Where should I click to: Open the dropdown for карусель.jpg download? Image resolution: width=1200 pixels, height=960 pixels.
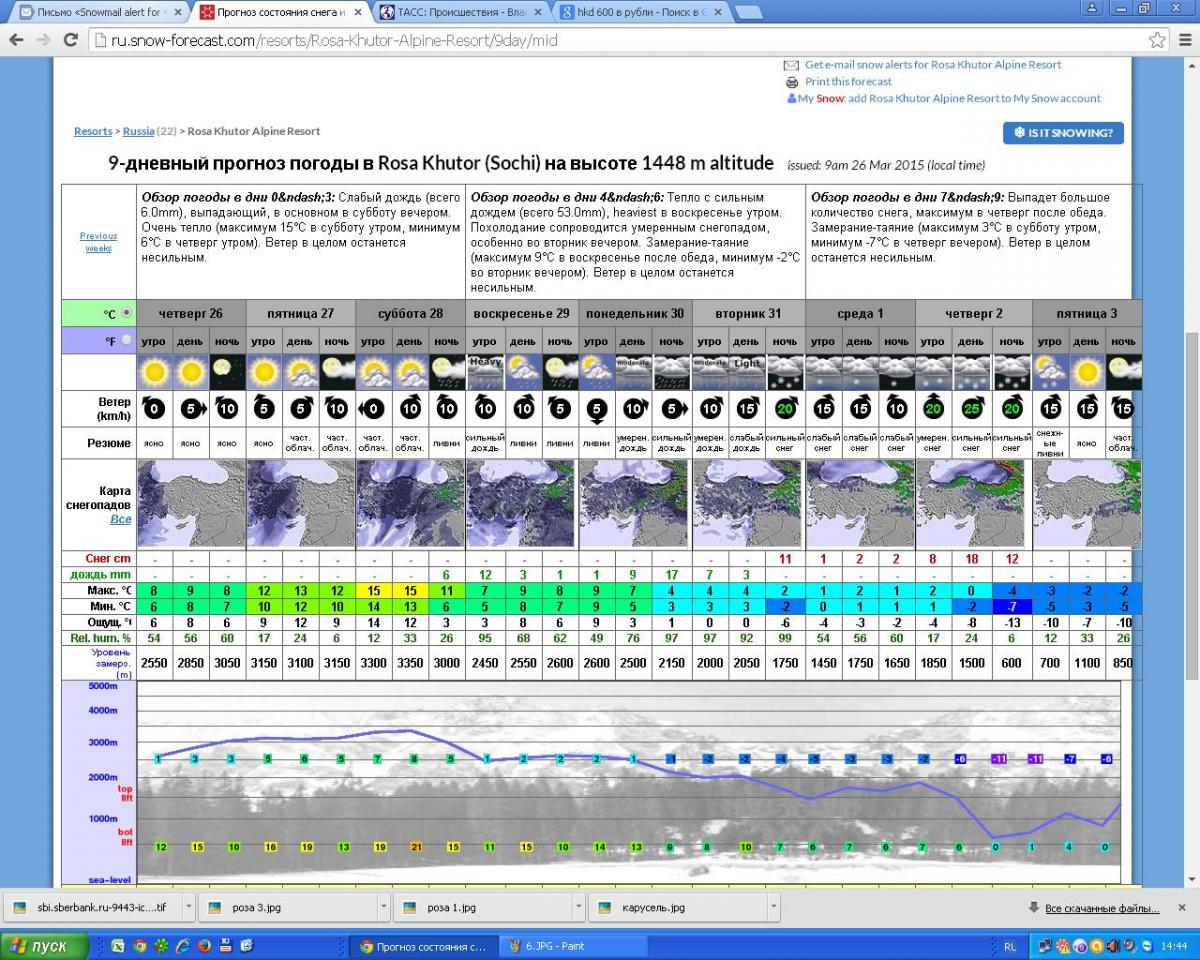(x=774, y=908)
